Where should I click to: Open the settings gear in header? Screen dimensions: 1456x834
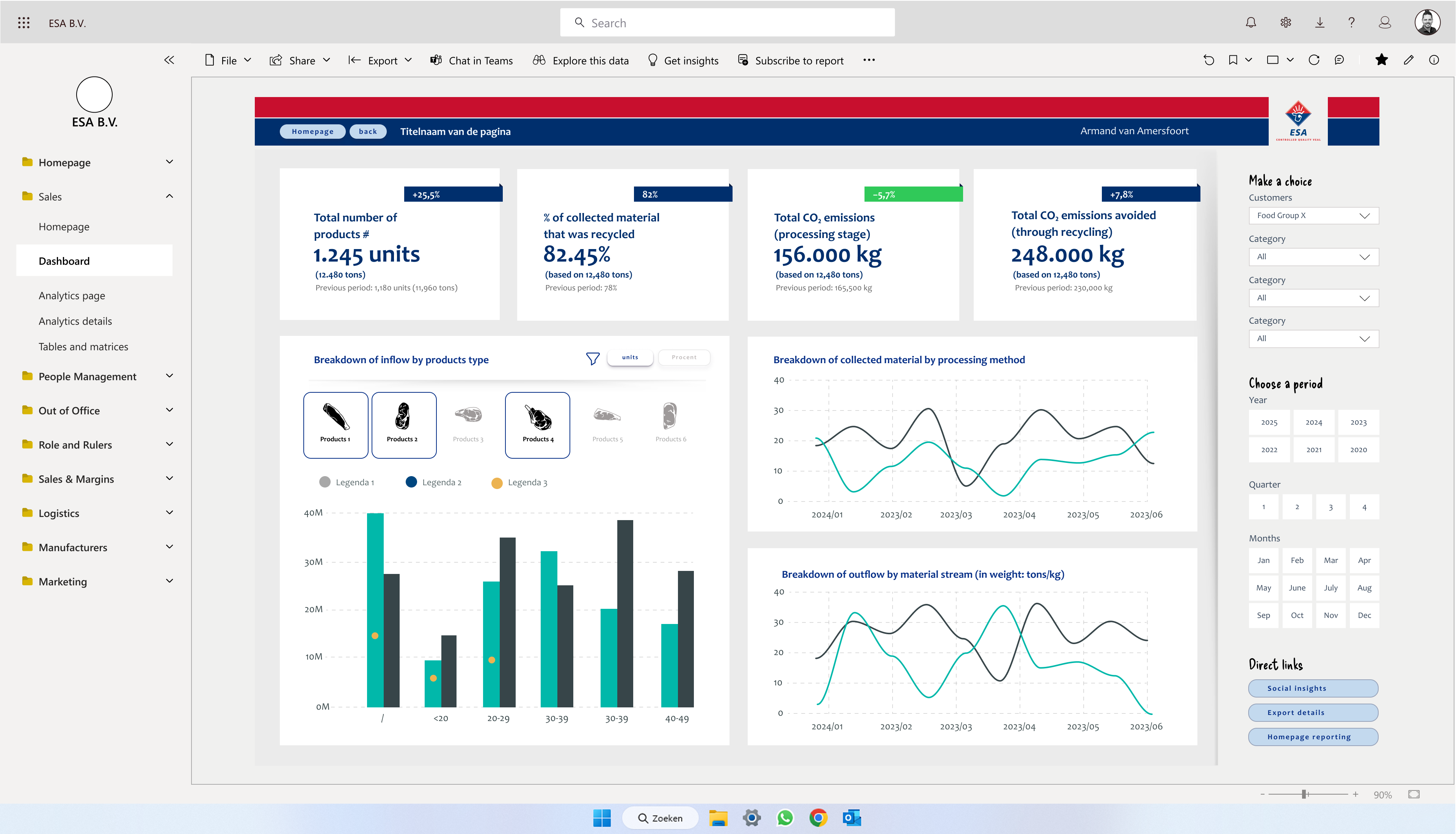[x=1286, y=23]
